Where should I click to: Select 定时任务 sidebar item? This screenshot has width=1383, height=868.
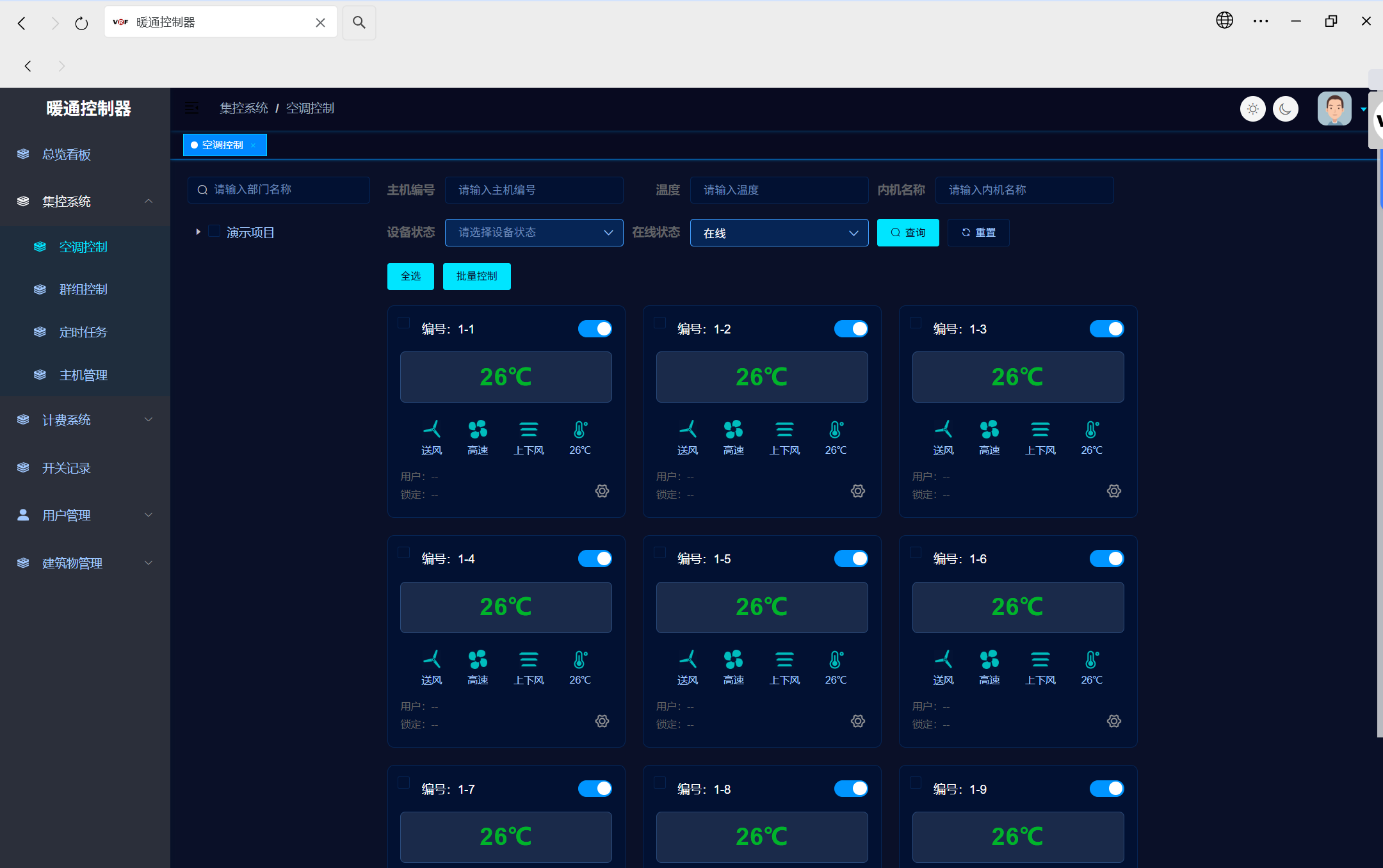85,332
